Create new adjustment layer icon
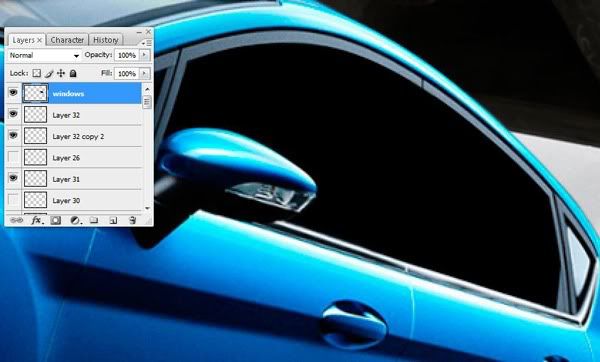 click(75, 220)
